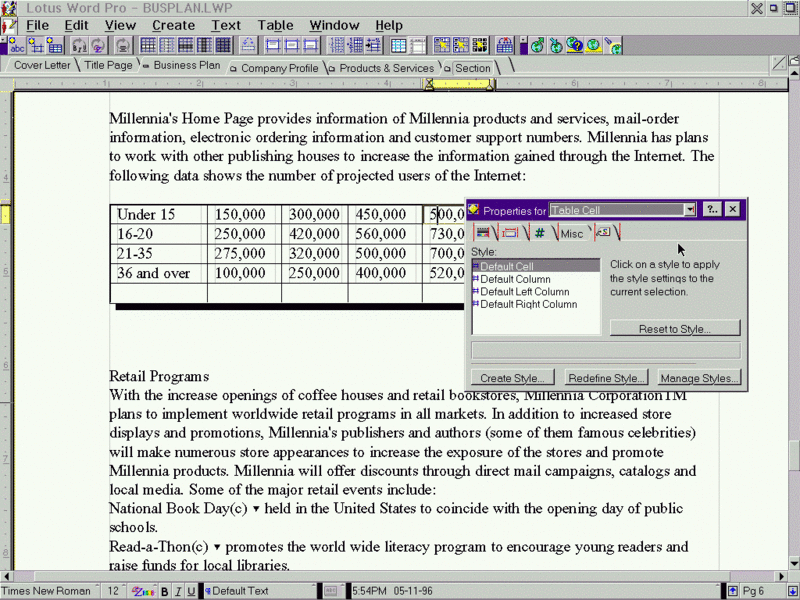Open the number format (#) properties tab
This screenshot has width=800, height=600.
540,233
